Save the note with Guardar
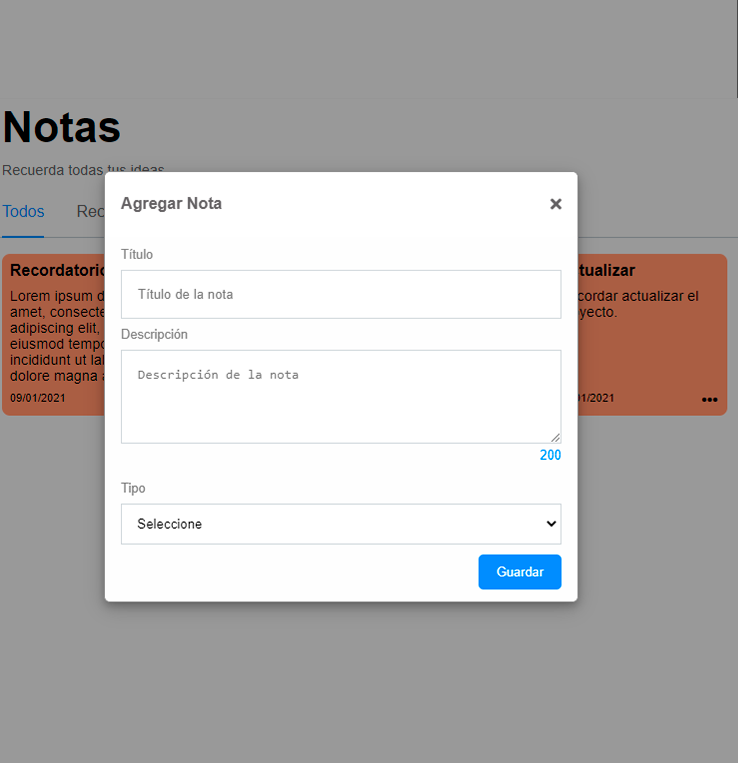 (520, 572)
